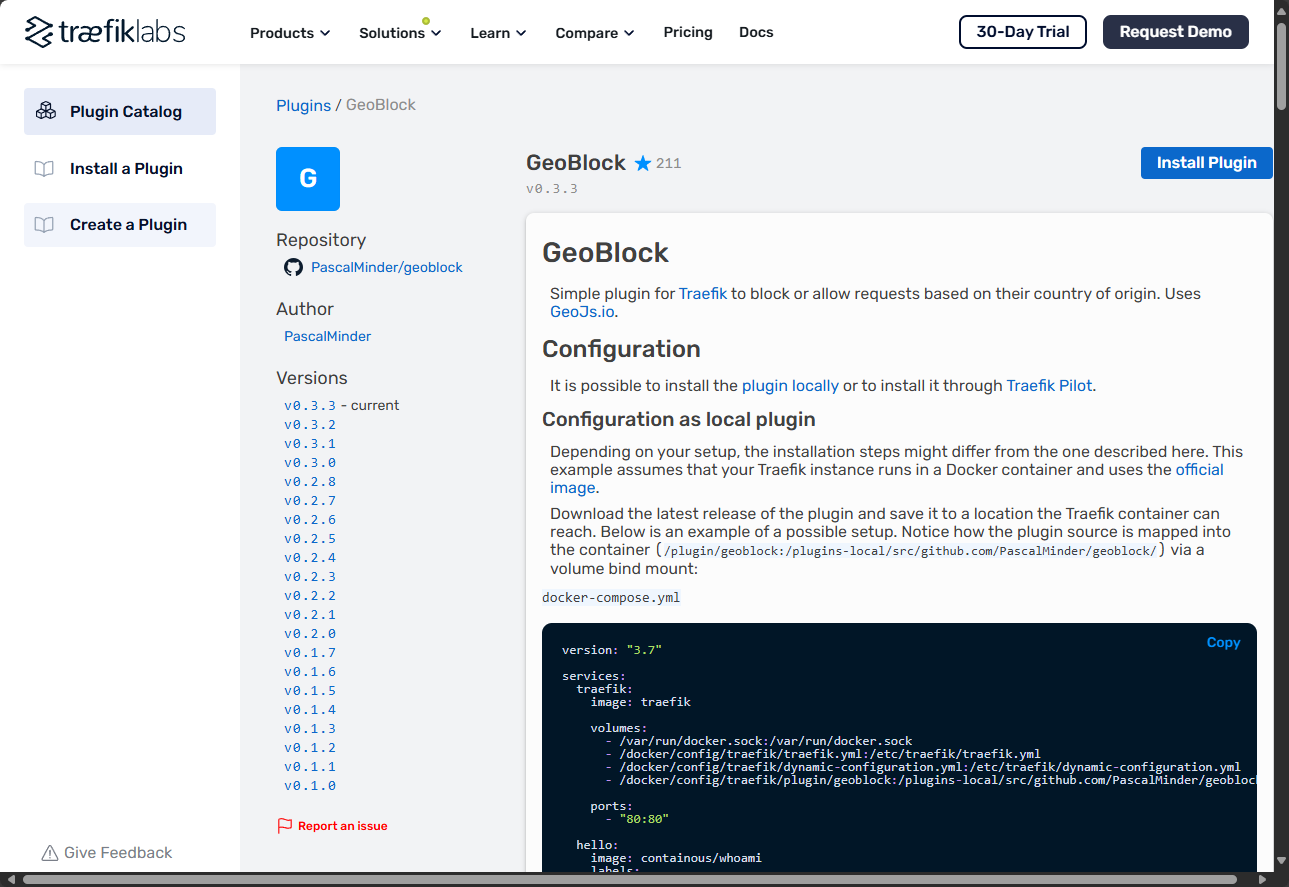Expand the Products dropdown menu

pos(290,33)
